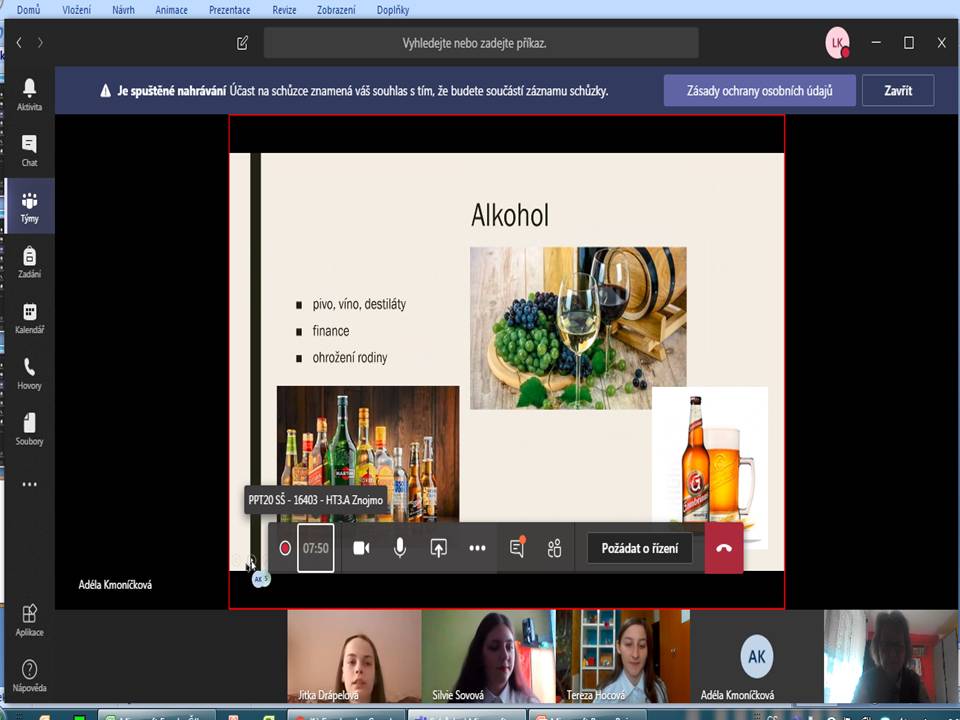Click the Nápověda help icon
The height and width of the screenshot is (720, 960).
[29, 674]
